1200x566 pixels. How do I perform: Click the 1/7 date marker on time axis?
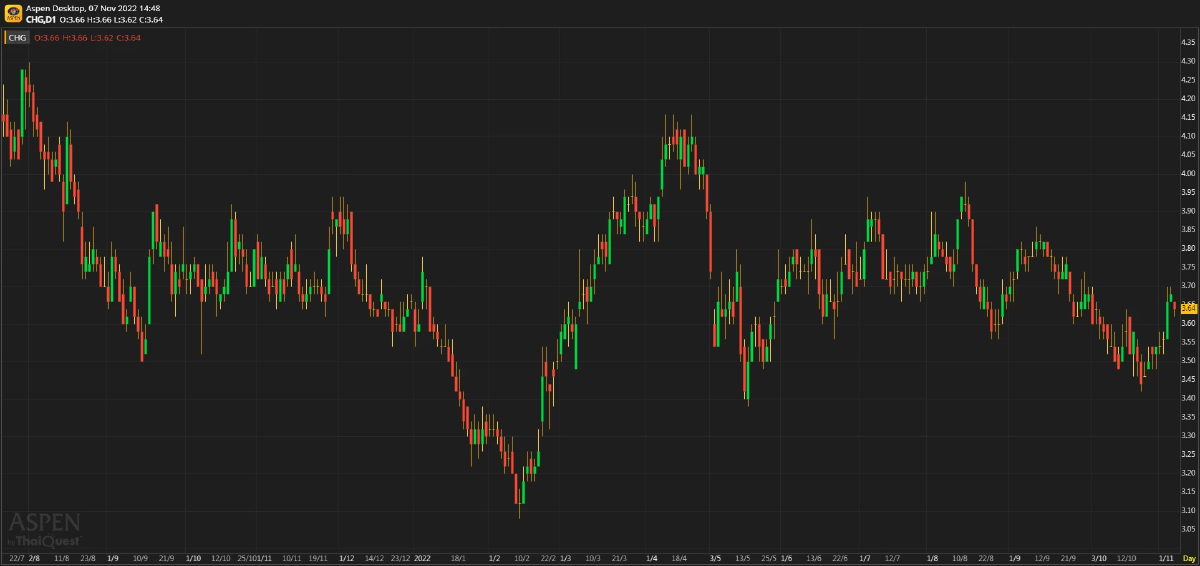(864, 558)
